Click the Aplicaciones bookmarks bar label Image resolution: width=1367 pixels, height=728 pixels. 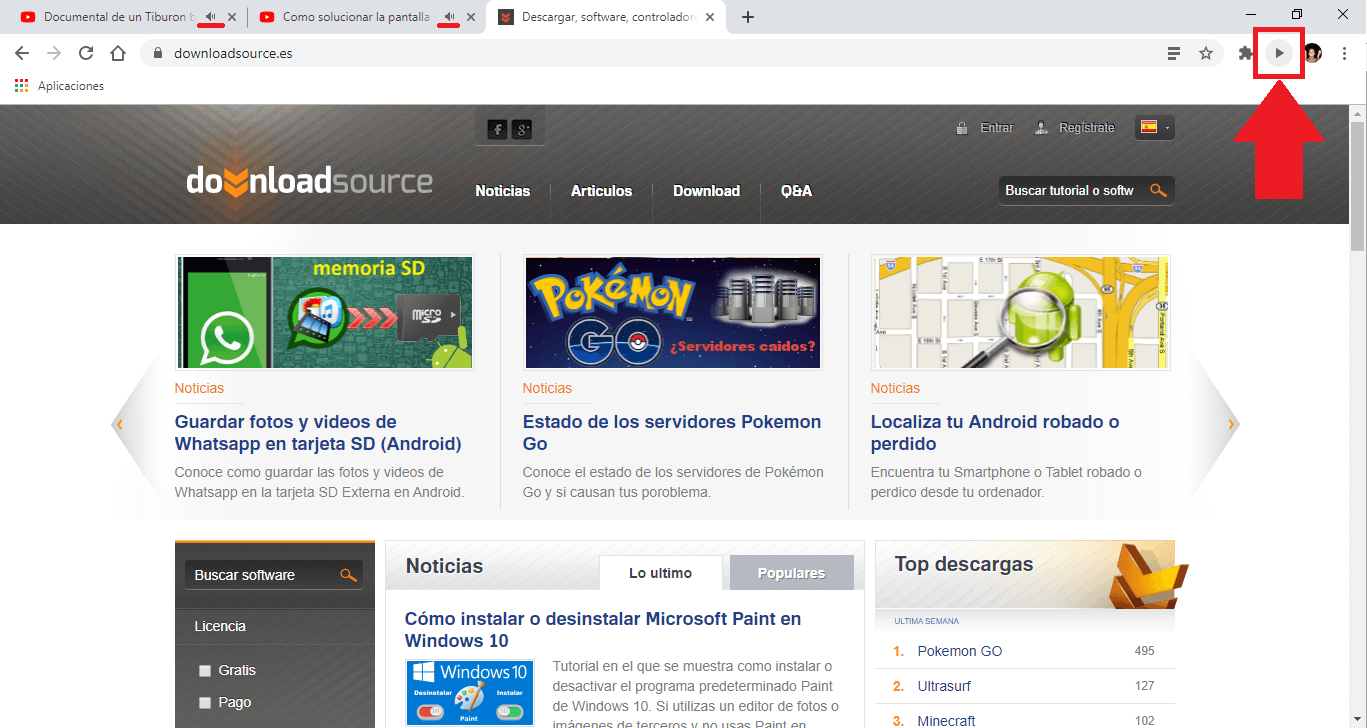click(71, 86)
